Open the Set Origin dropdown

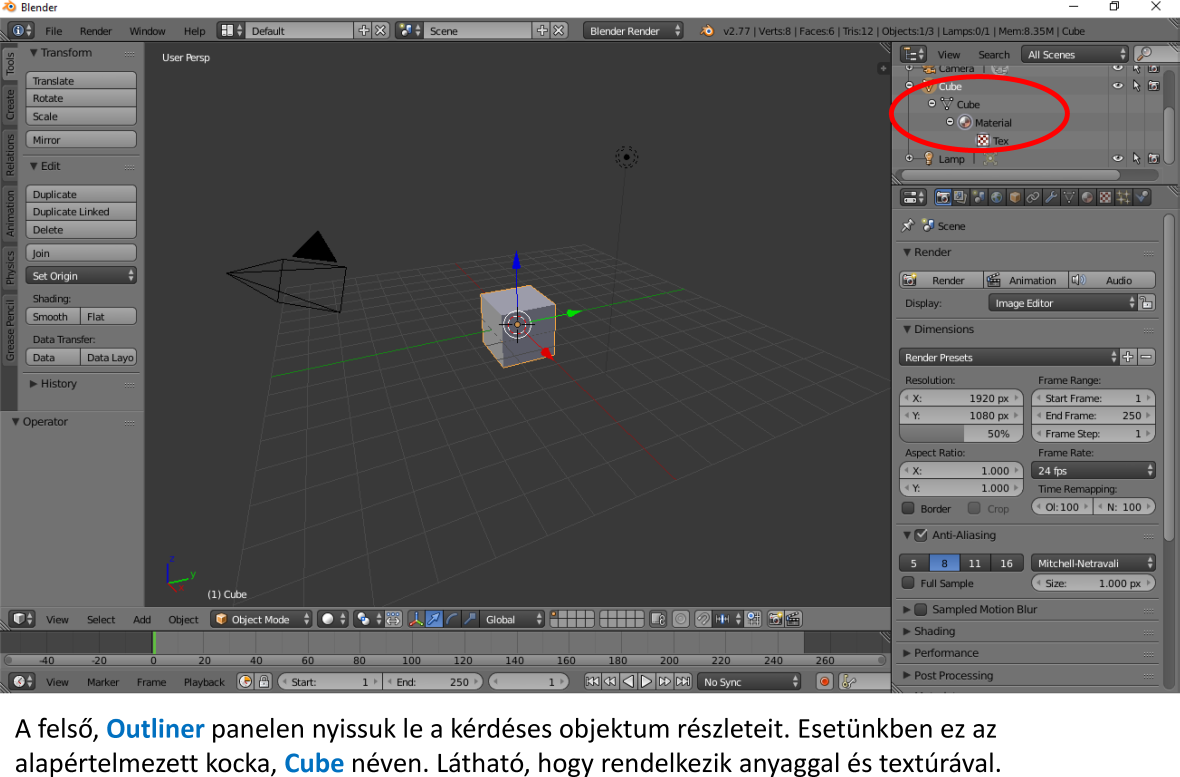point(81,276)
